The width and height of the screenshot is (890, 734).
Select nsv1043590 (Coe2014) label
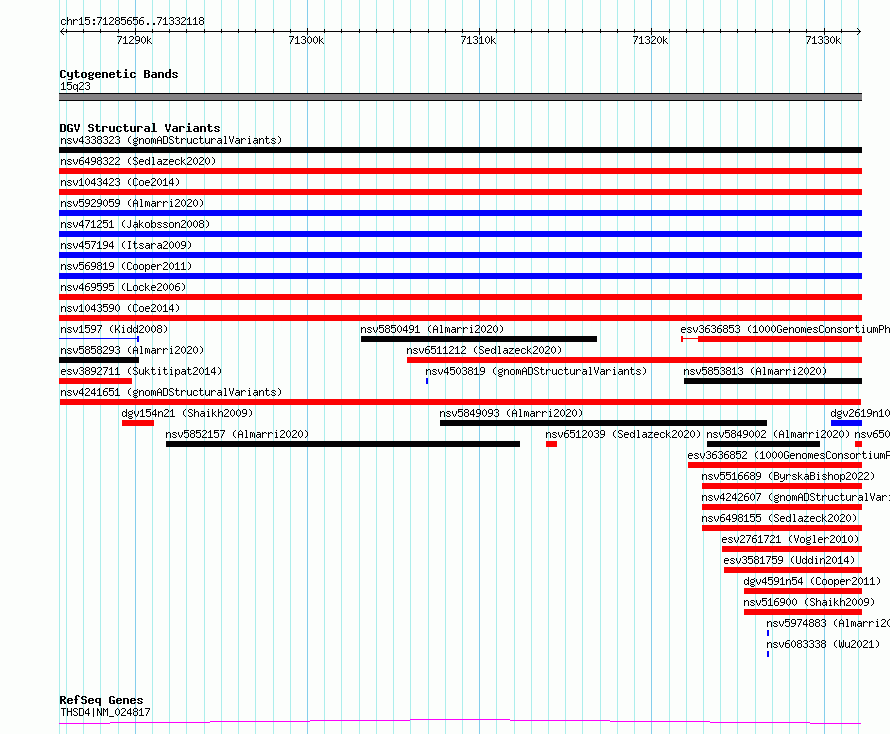[120, 308]
